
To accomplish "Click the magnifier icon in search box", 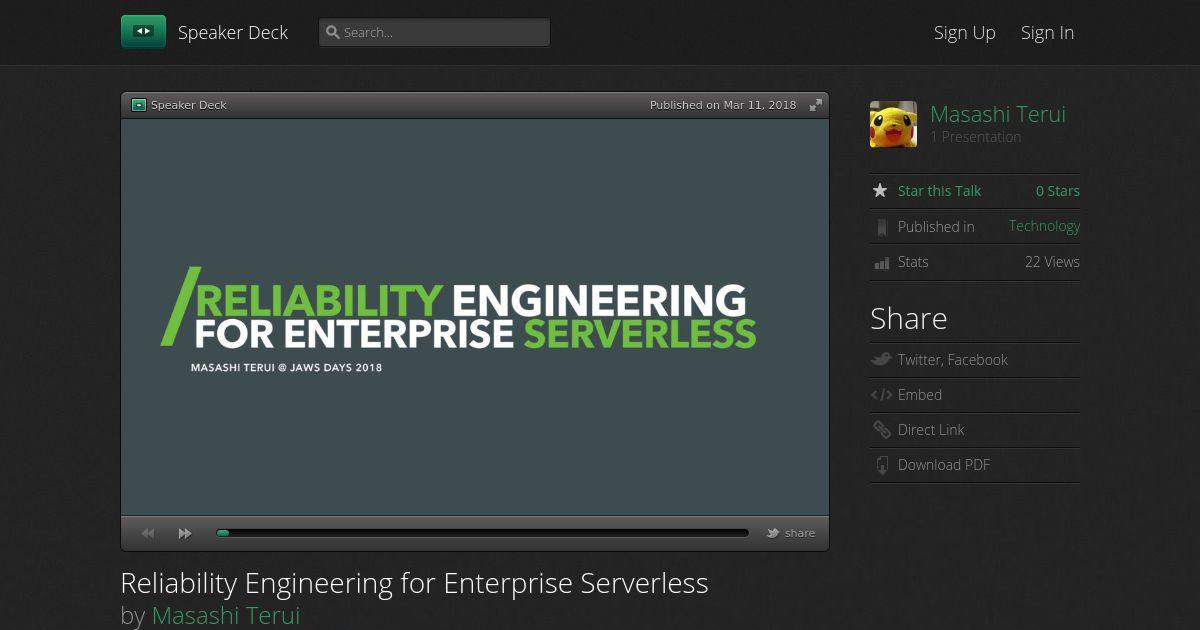I will coord(333,32).
